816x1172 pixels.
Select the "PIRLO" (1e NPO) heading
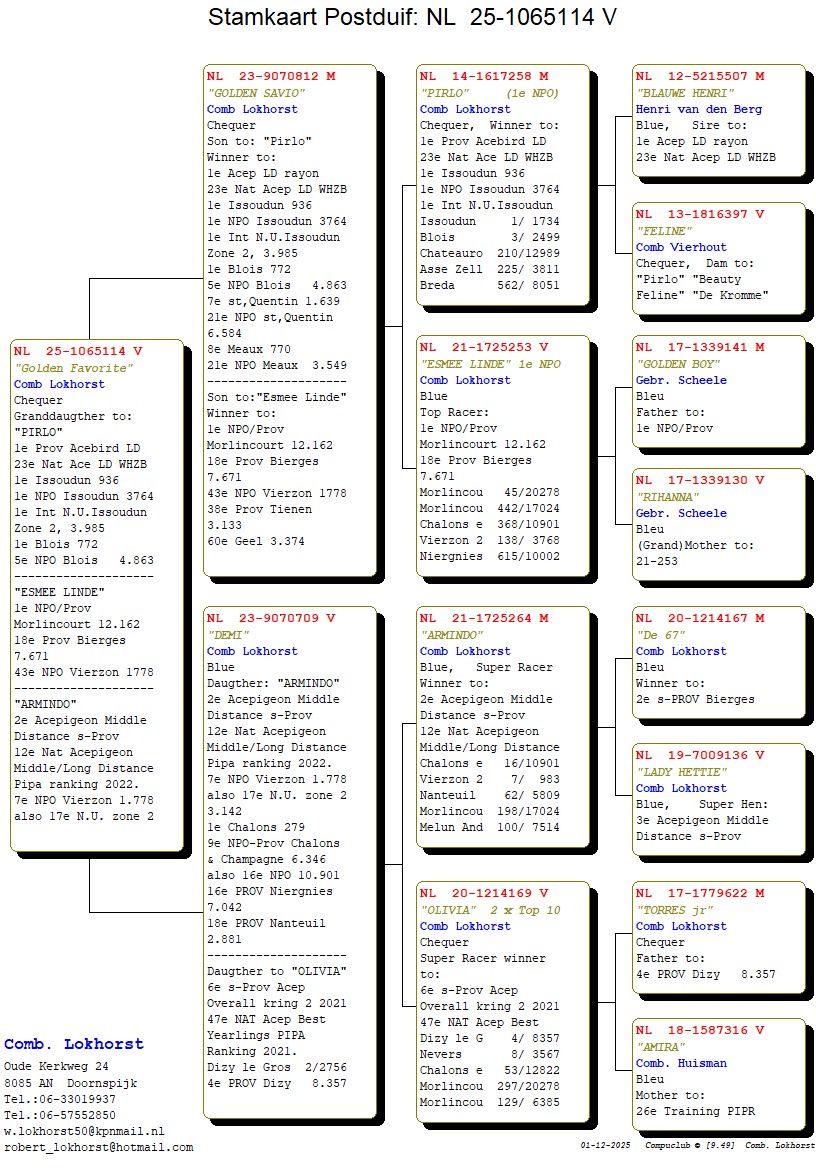pos(489,93)
